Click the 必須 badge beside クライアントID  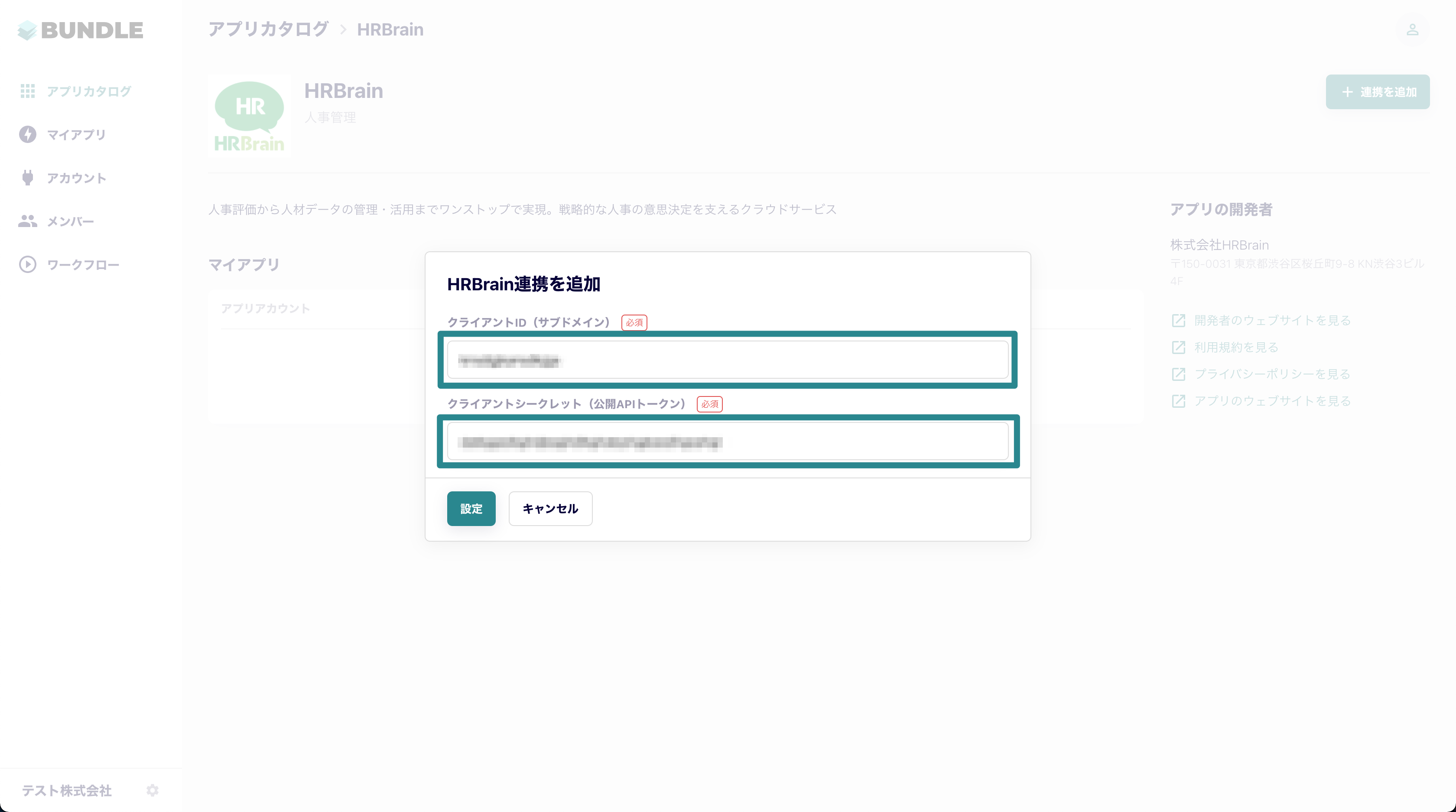coord(634,323)
